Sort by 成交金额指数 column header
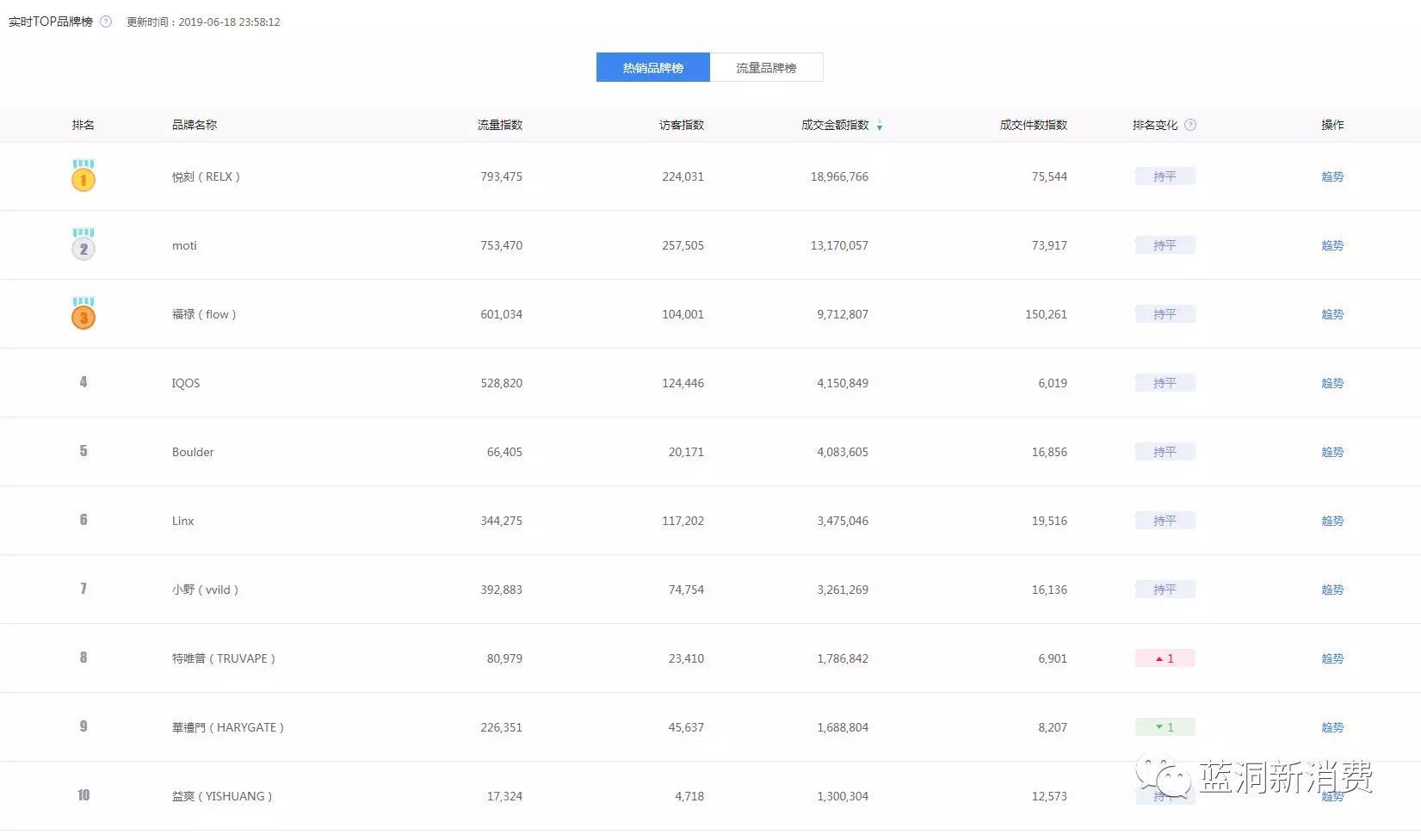 point(835,125)
